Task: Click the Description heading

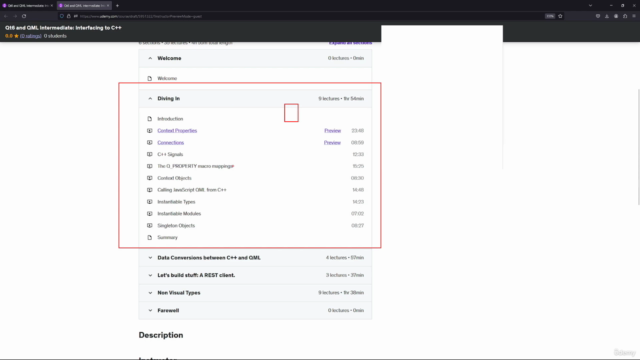Action: [161, 335]
